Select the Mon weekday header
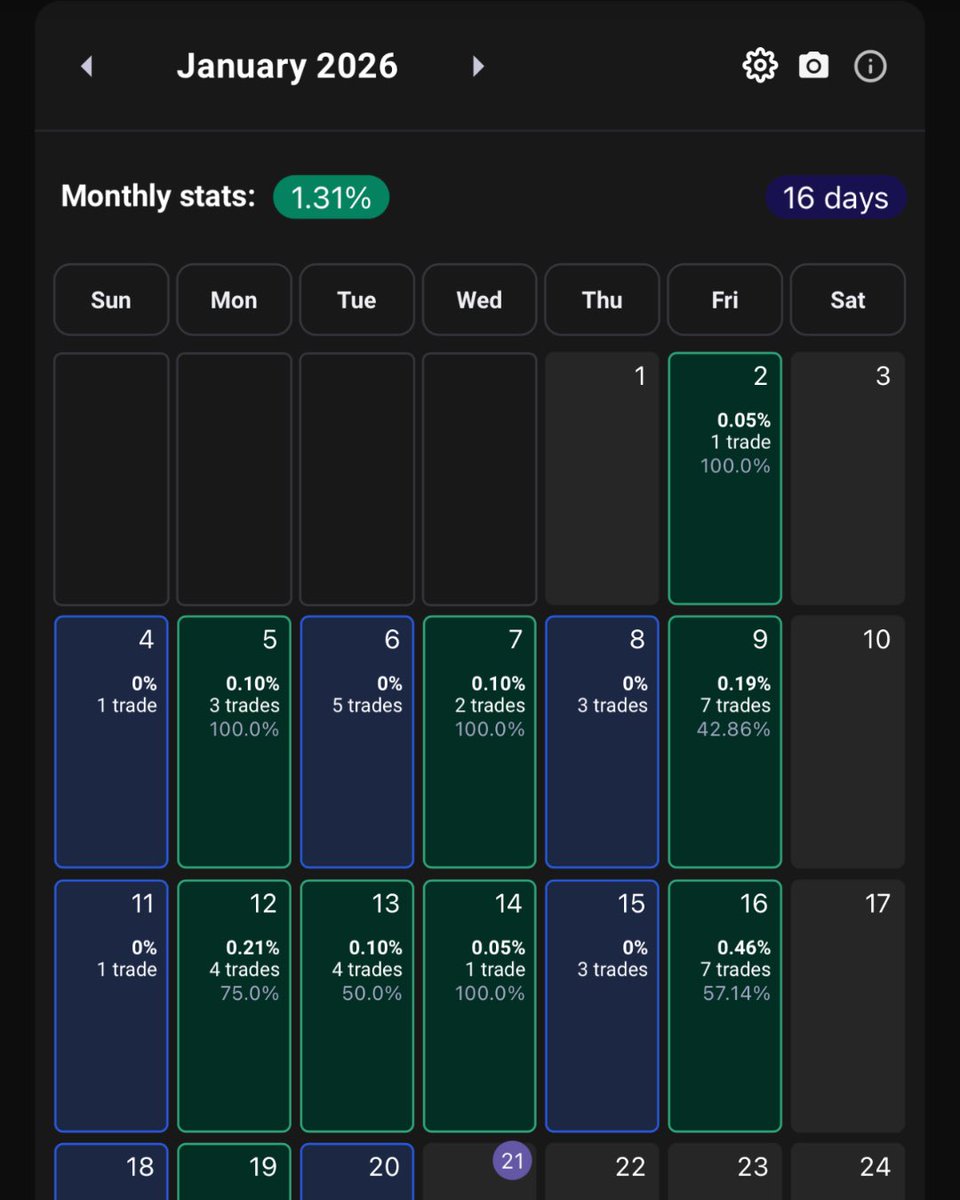Viewport: 960px width, 1200px height. pyautogui.click(x=234, y=299)
